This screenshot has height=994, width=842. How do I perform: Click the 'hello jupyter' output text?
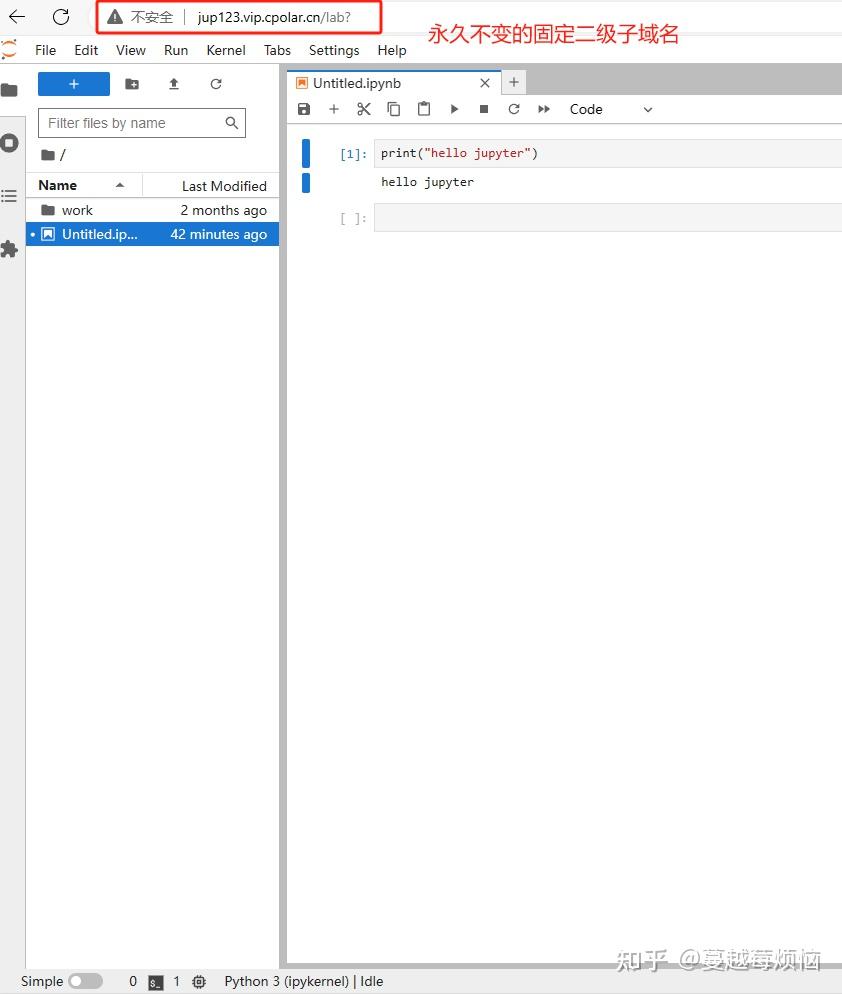click(x=427, y=182)
